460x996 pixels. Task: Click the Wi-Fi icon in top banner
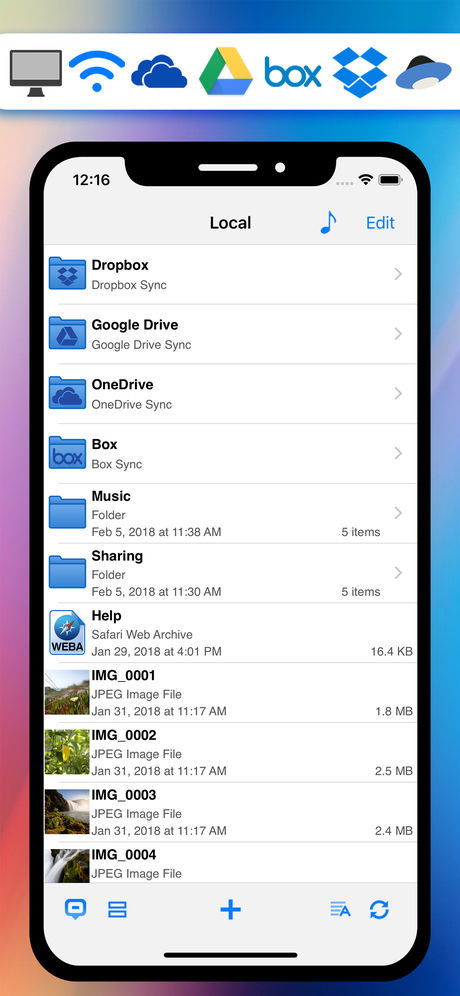[97, 72]
